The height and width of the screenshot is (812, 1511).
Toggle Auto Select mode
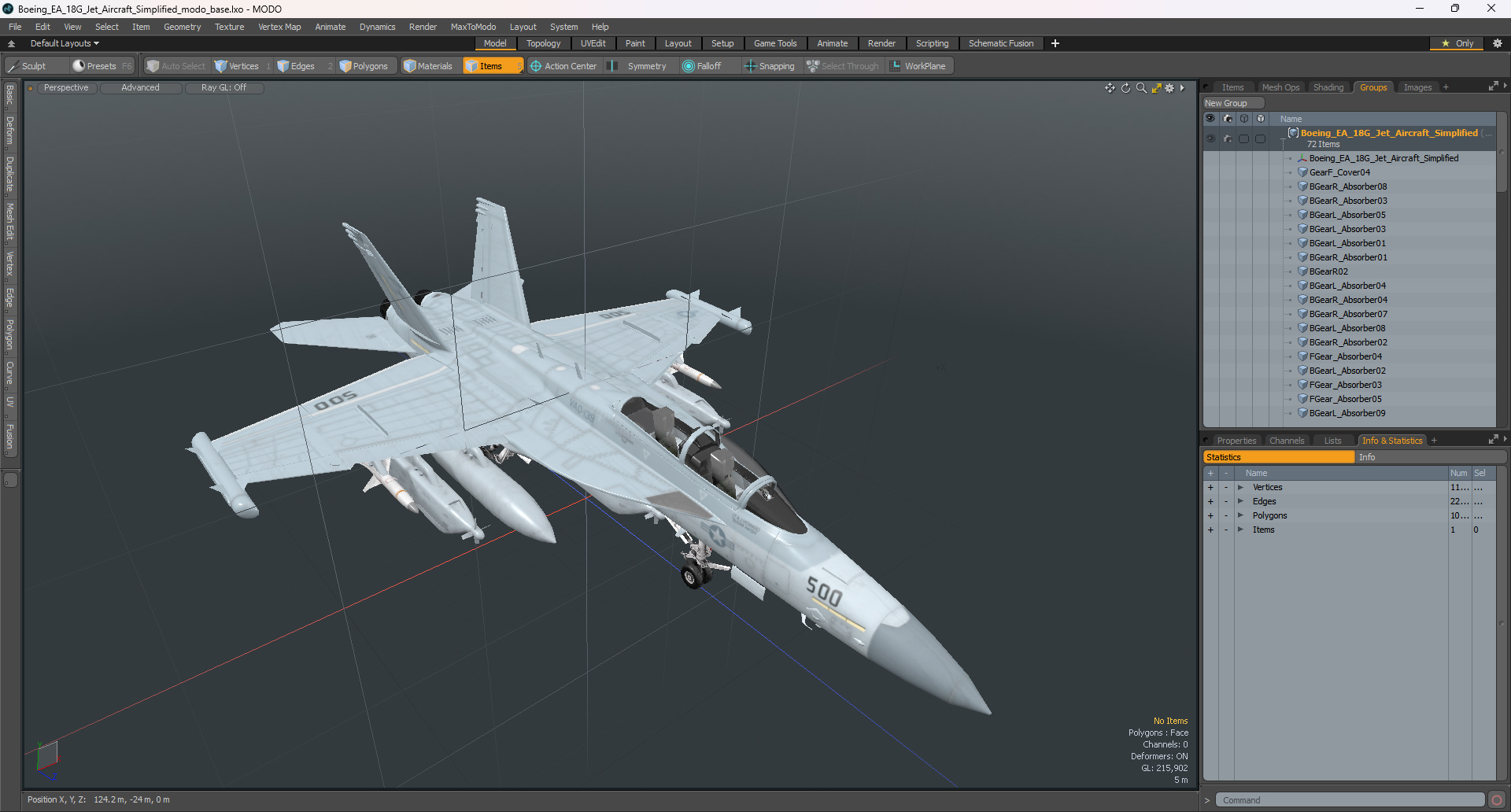[x=176, y=66]
